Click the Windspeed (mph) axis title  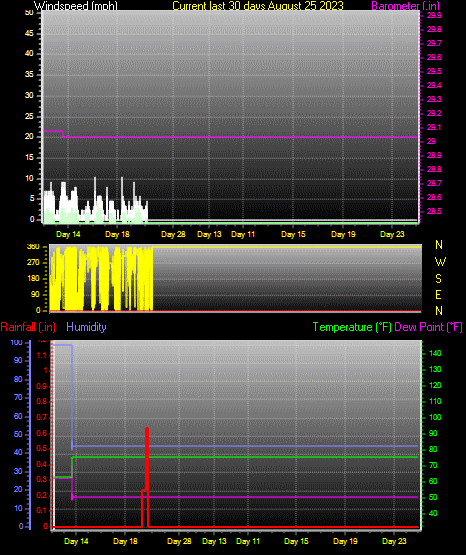[x=76, y=6]
